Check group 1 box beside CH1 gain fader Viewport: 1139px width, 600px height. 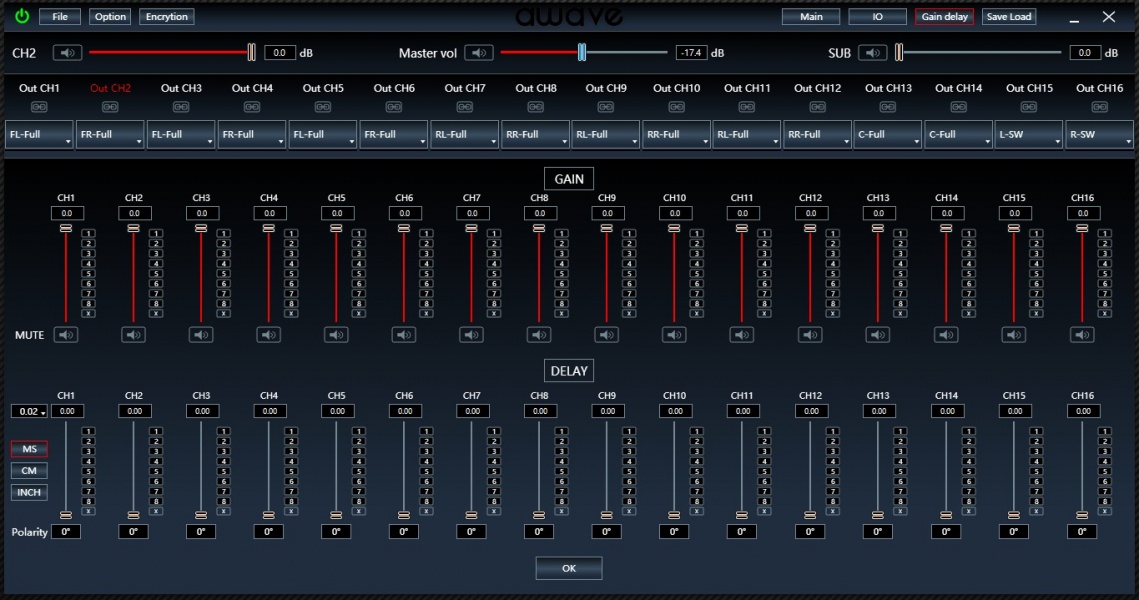coord(88,233)
